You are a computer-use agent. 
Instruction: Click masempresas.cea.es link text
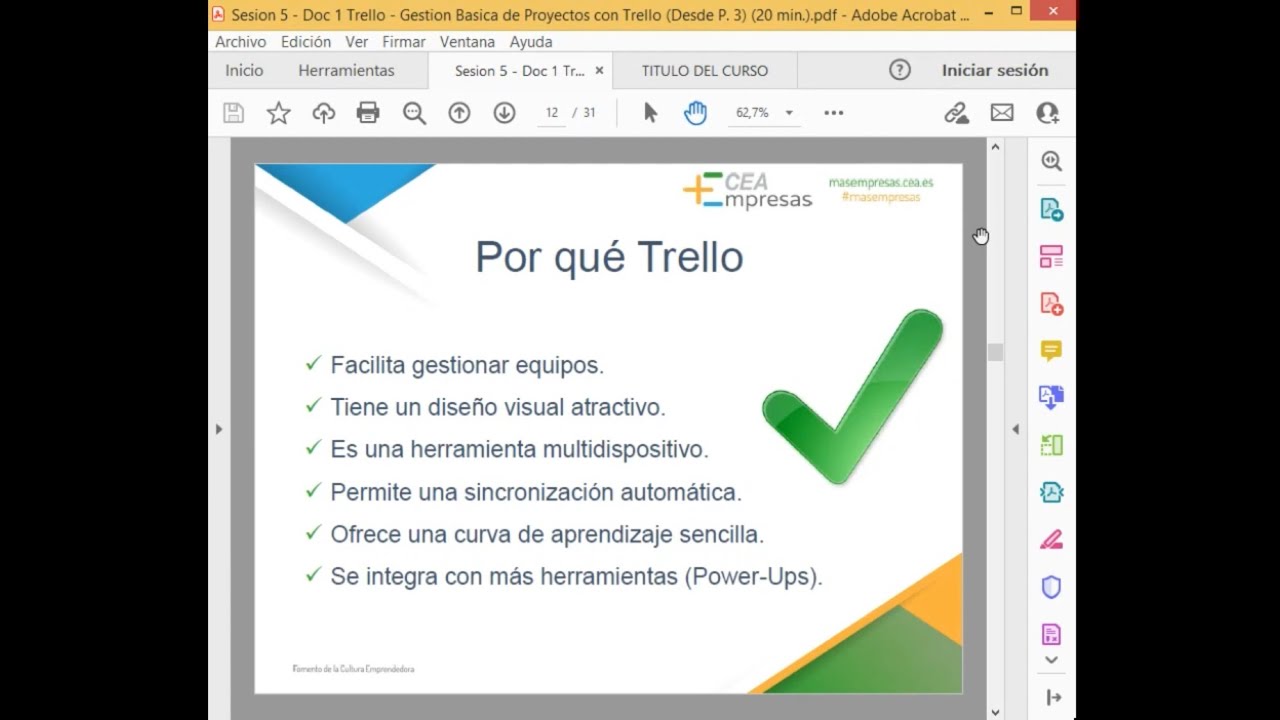[x=881, y=182]
